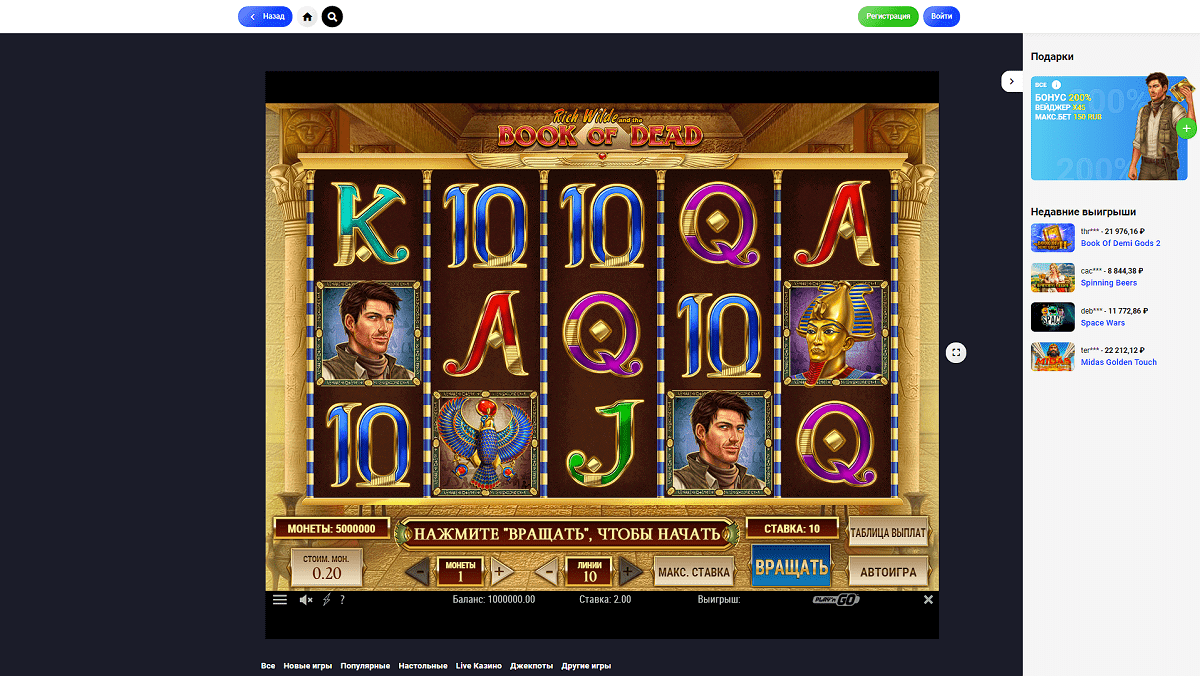Open the ТАБЛИЦА ВЫПЛАТ paytable

pos(888,532)
